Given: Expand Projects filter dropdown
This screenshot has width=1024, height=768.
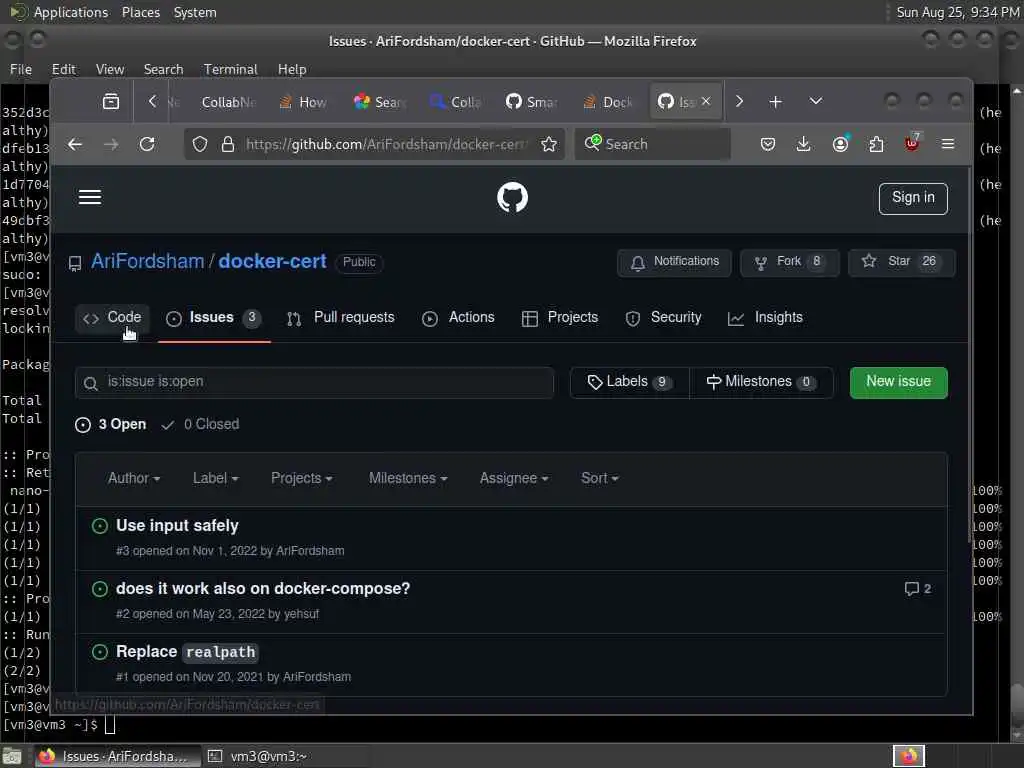Looking at the screenshot, I should [302, 479].
